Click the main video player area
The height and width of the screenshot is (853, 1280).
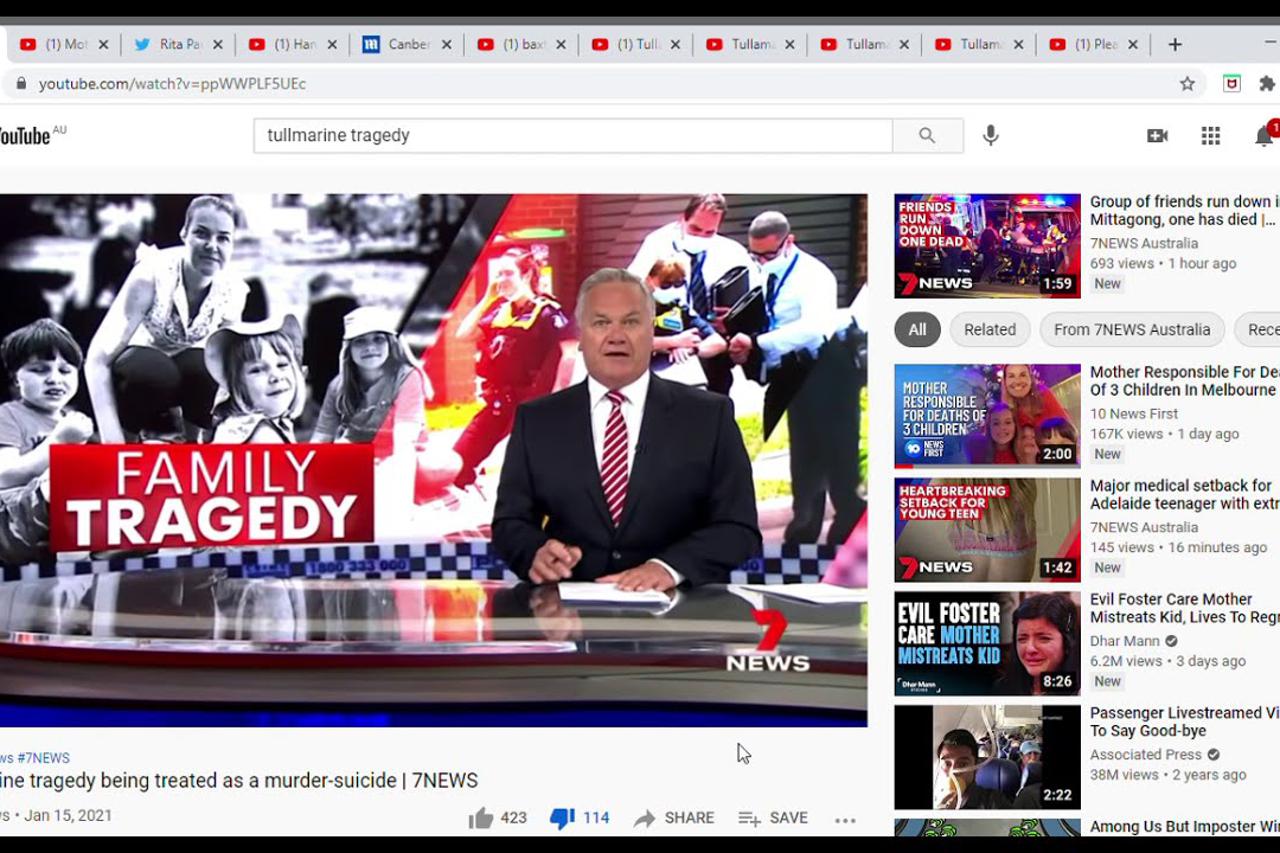[433, 460]
